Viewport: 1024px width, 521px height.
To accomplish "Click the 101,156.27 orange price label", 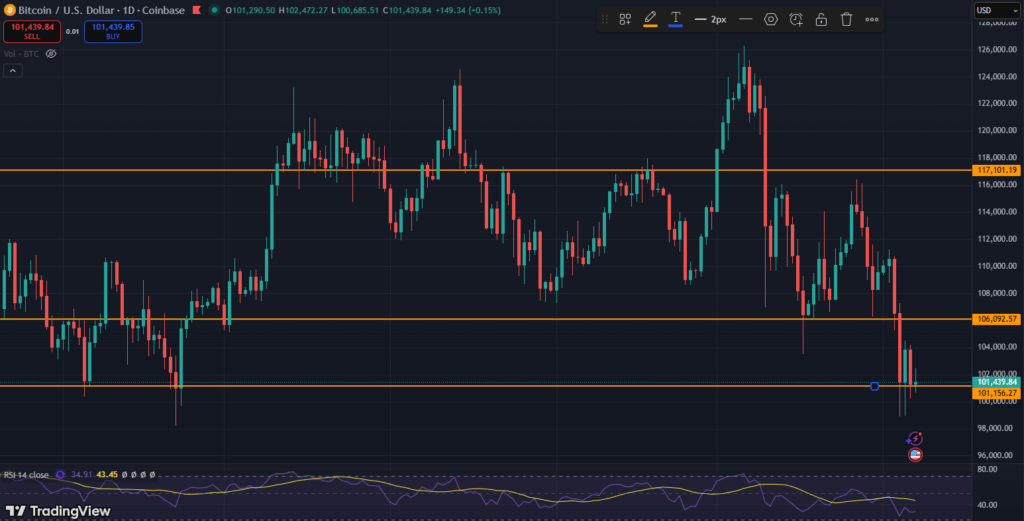I will click(x=996, y=393).
